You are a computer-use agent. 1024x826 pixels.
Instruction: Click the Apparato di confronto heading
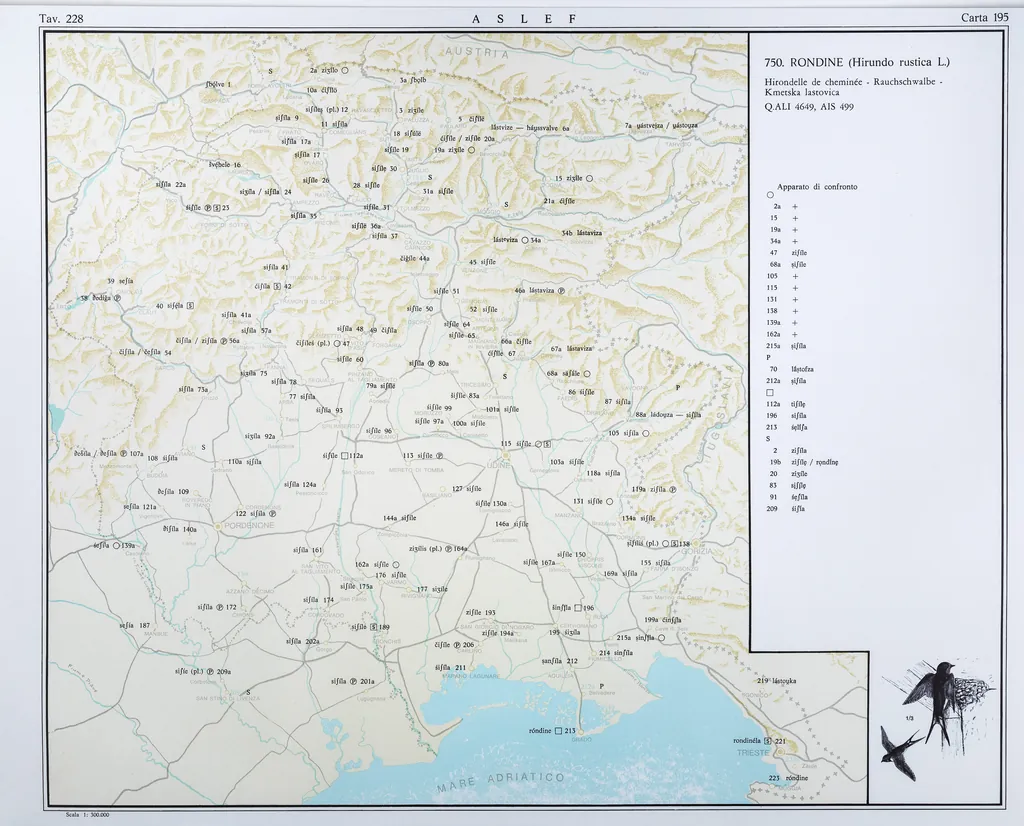pos(816,187)
